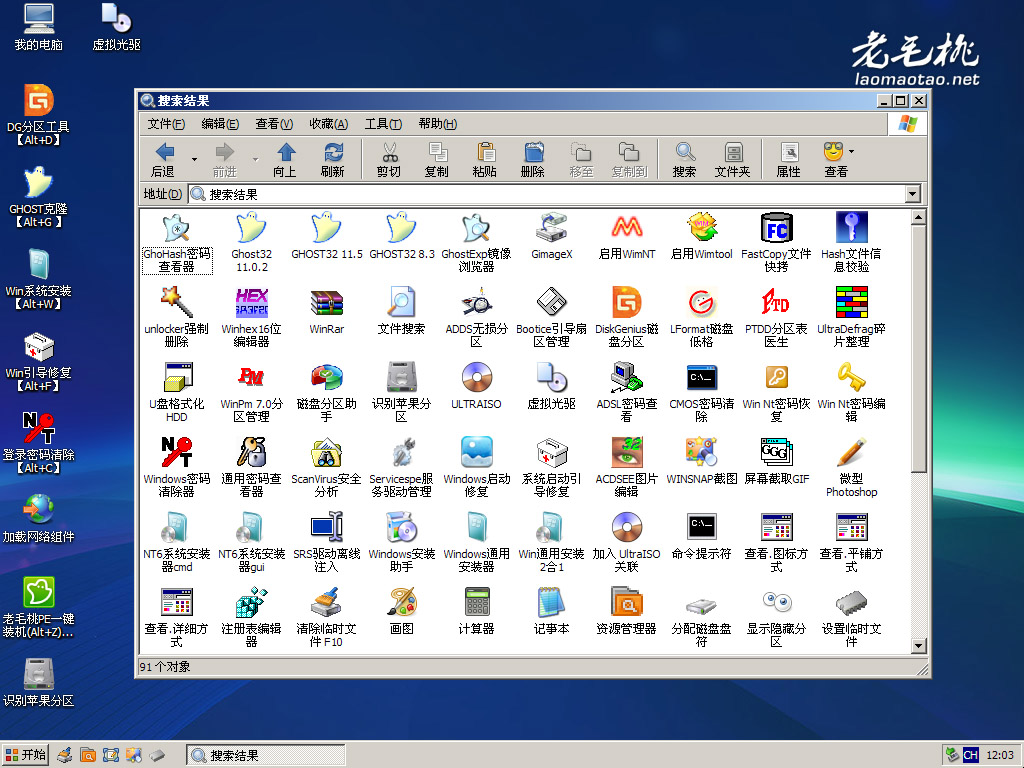Click the 属性 toolbar button
The image size is (1024, 768).
click(788, 160)
